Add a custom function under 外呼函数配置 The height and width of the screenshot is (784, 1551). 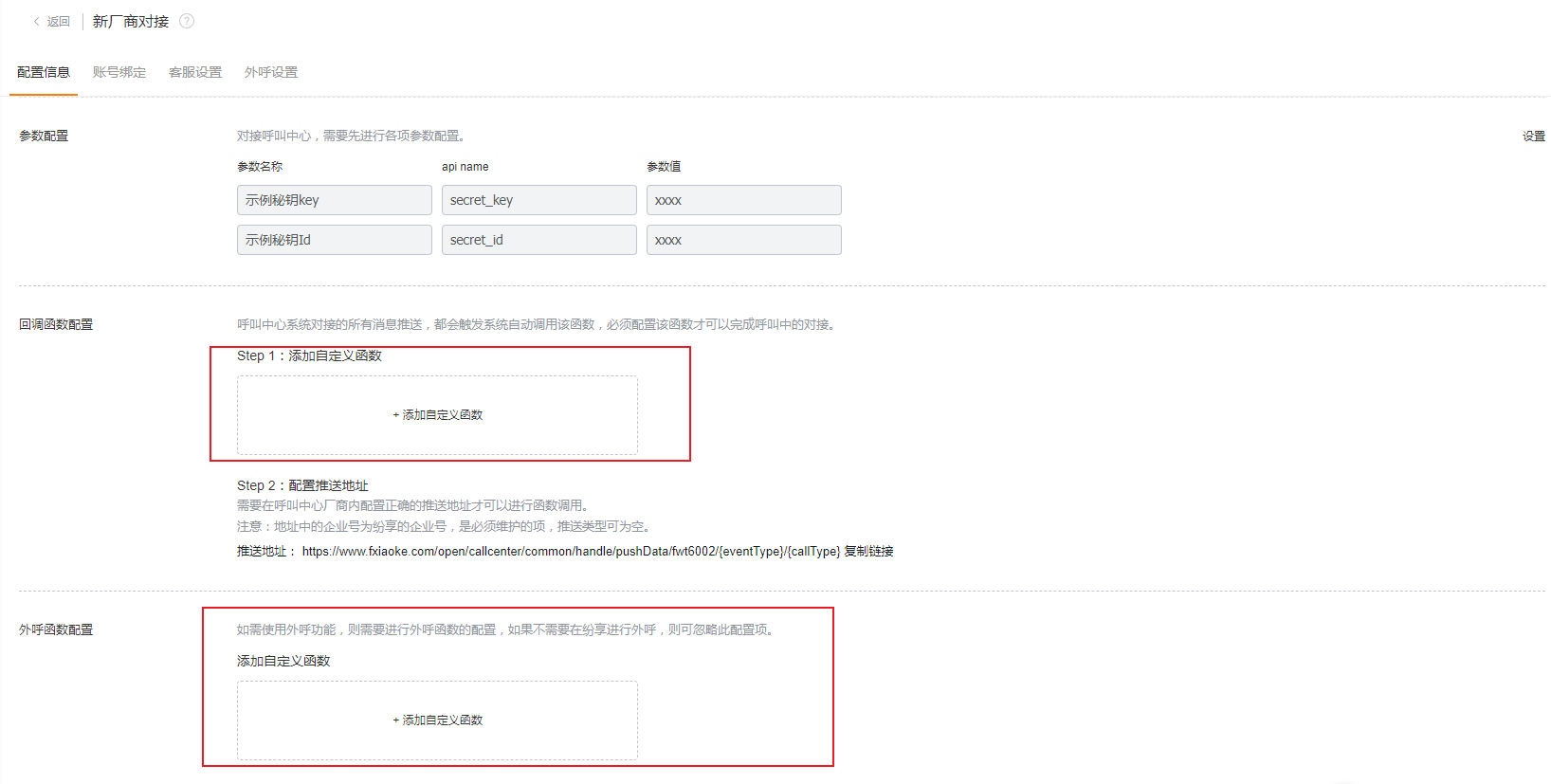pyautogui.click(x=437, y=720)
